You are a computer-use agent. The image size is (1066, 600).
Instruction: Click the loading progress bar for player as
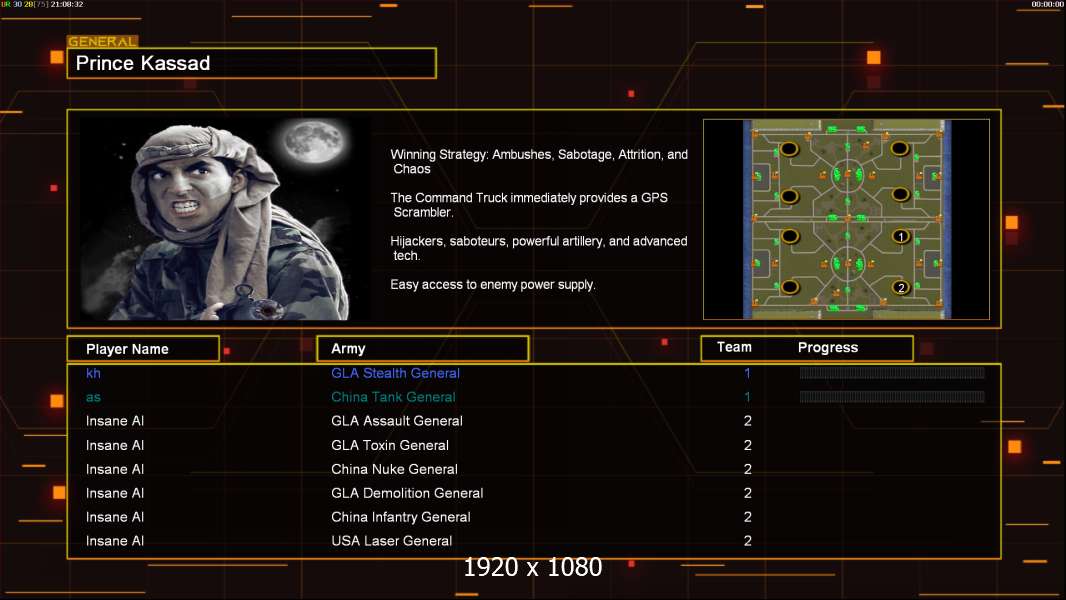pyautogui.click(x=892, y=397)
